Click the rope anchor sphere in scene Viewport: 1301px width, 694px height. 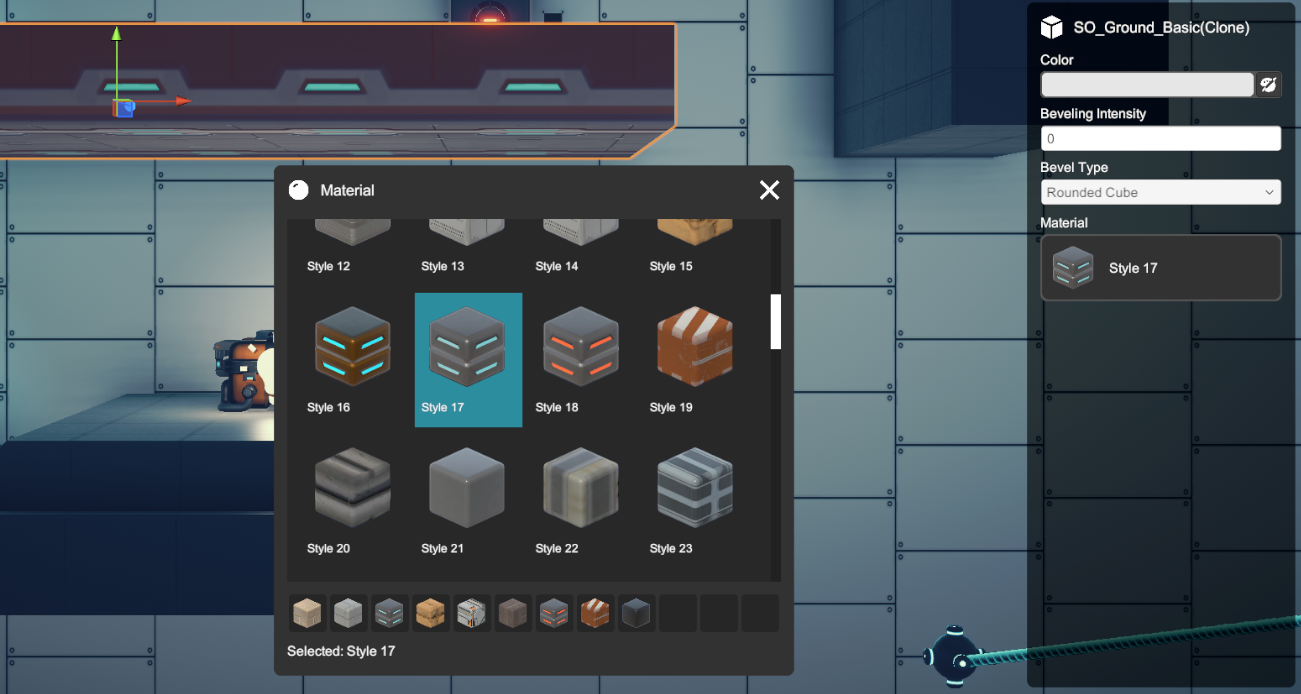coord(954,657)
